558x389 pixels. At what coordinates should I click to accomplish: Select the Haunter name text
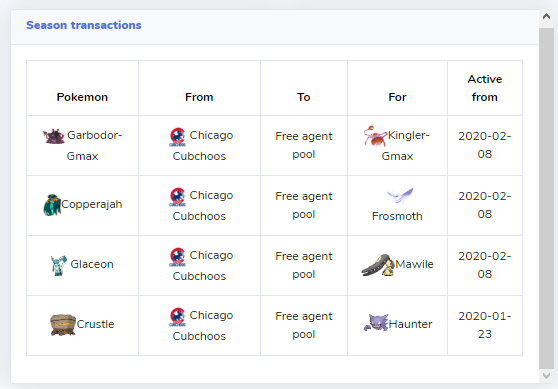click(x=410, y=324)
